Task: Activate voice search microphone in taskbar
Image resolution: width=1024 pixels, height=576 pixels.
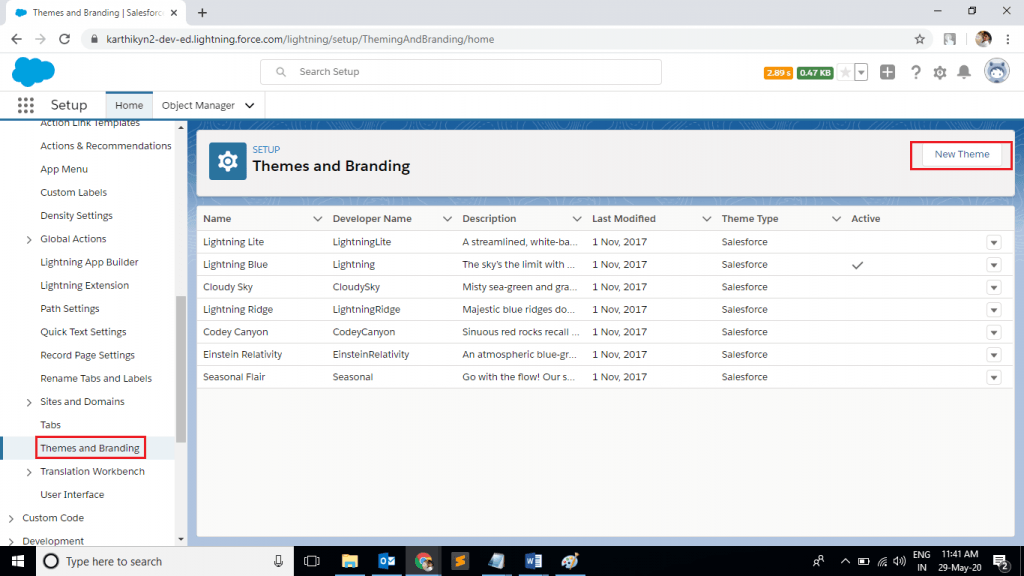Action: tap(278, 561)
